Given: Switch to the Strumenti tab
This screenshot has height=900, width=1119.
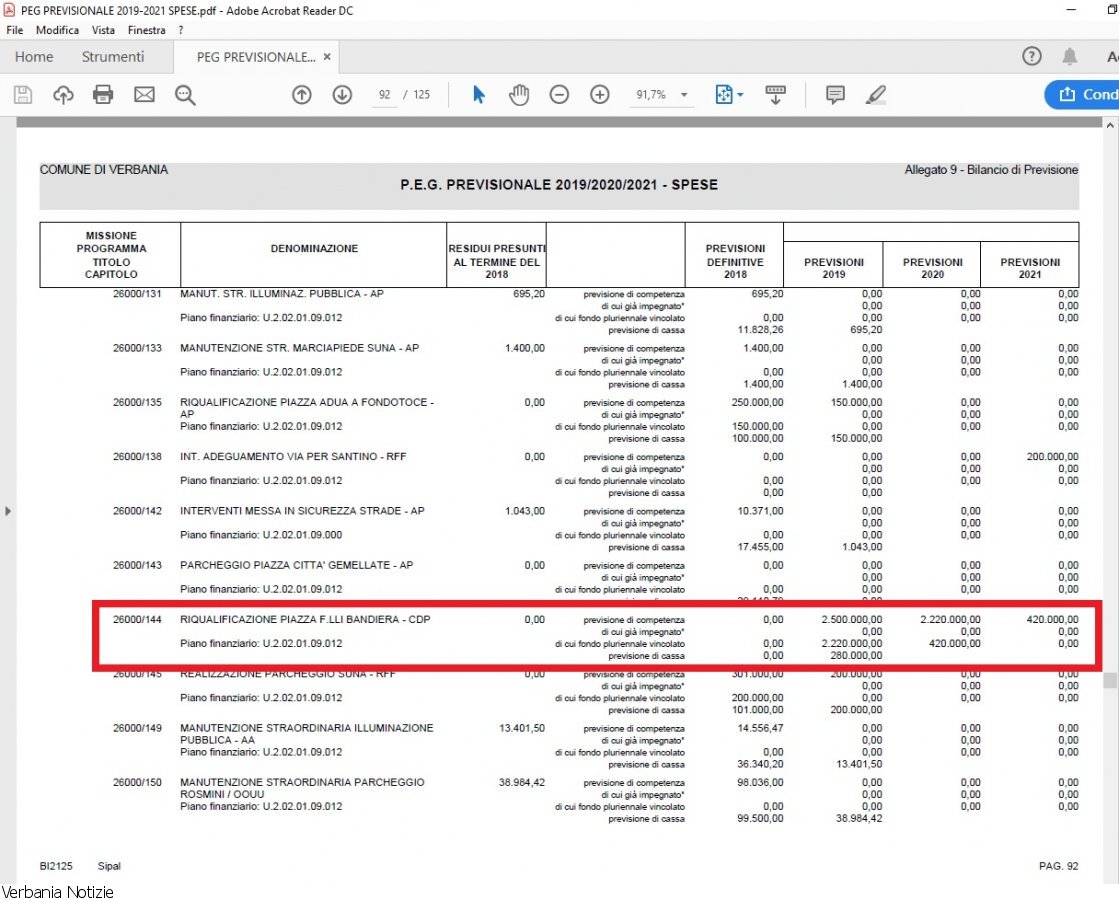Looking at the screenshot, I should pos(113,57).
